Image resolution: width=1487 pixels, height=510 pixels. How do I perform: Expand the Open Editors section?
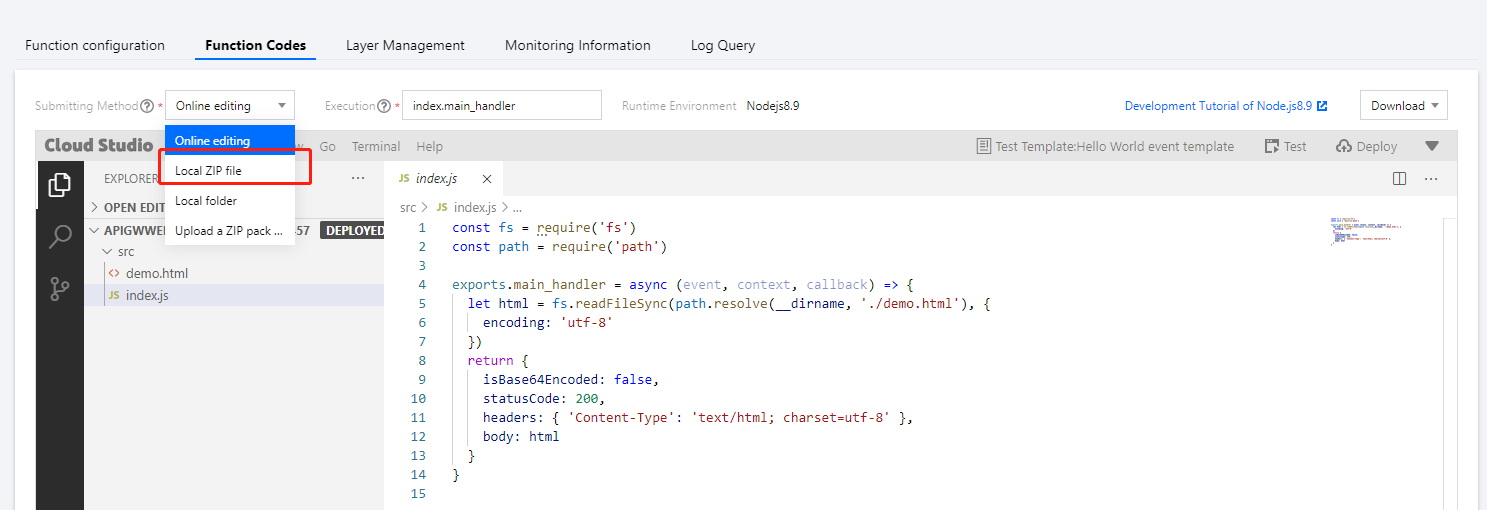click(x=96, y=208)
